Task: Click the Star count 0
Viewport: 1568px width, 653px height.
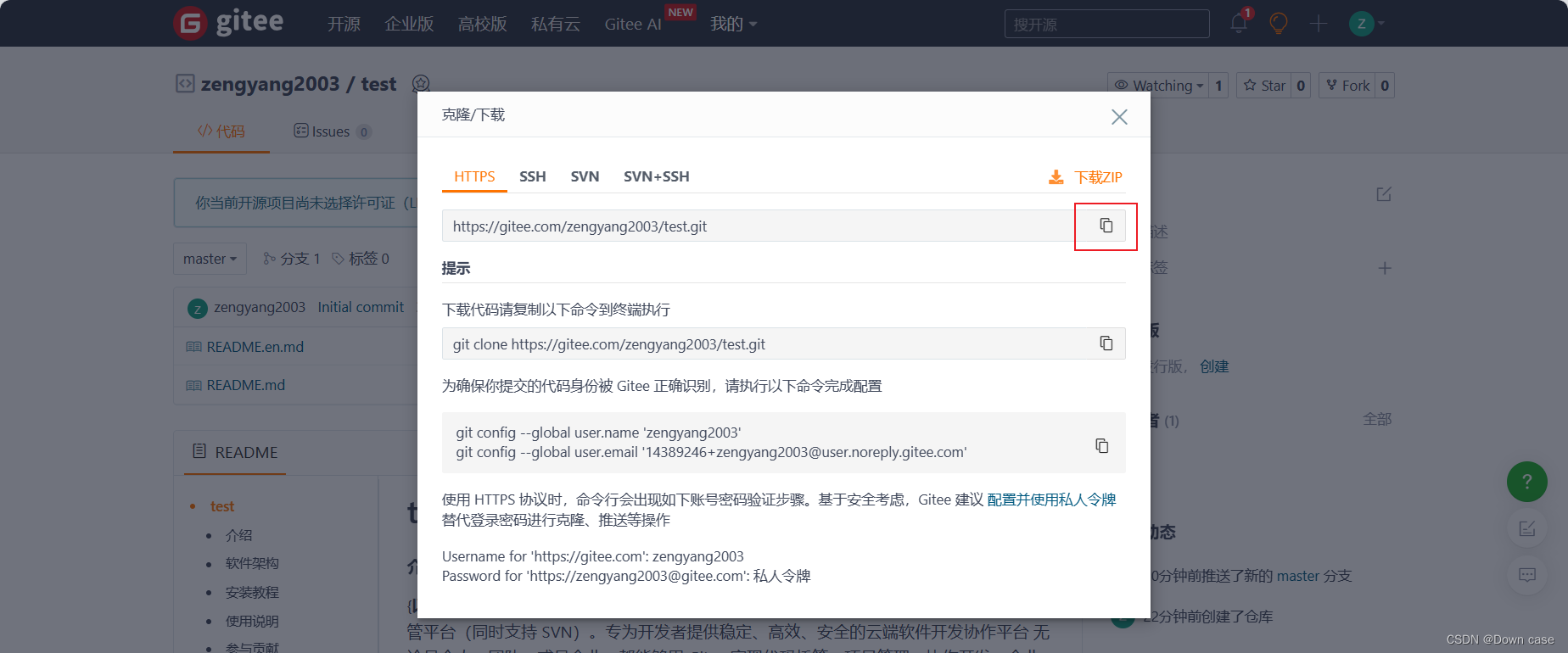Action: point(1301,86)
